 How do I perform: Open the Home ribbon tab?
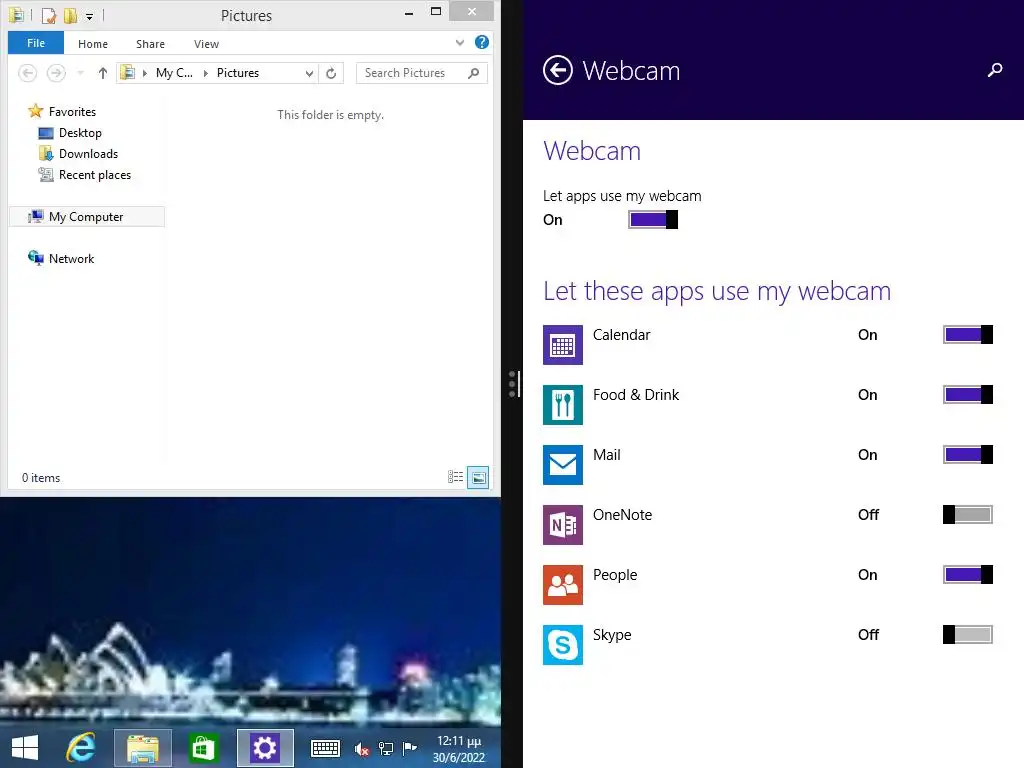(x=93, y=44)
